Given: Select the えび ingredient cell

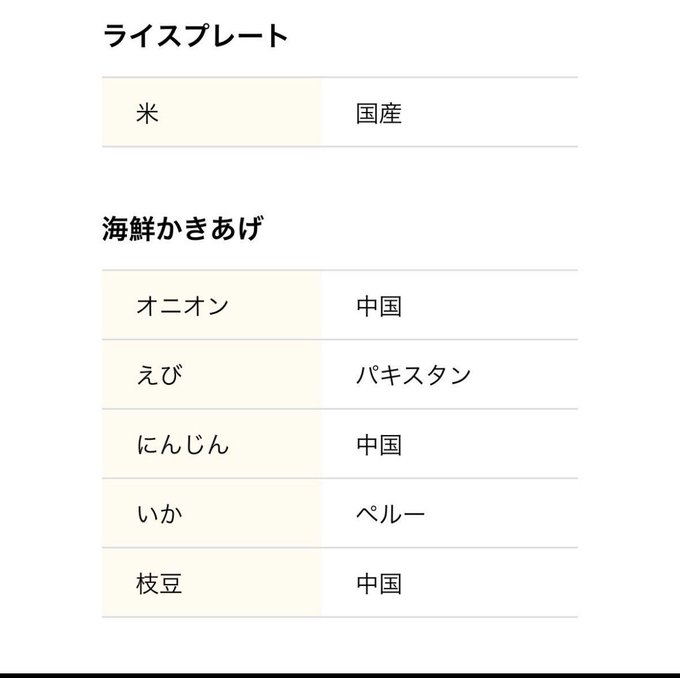Looking at the screenshot, I should (x=160, y=375).
